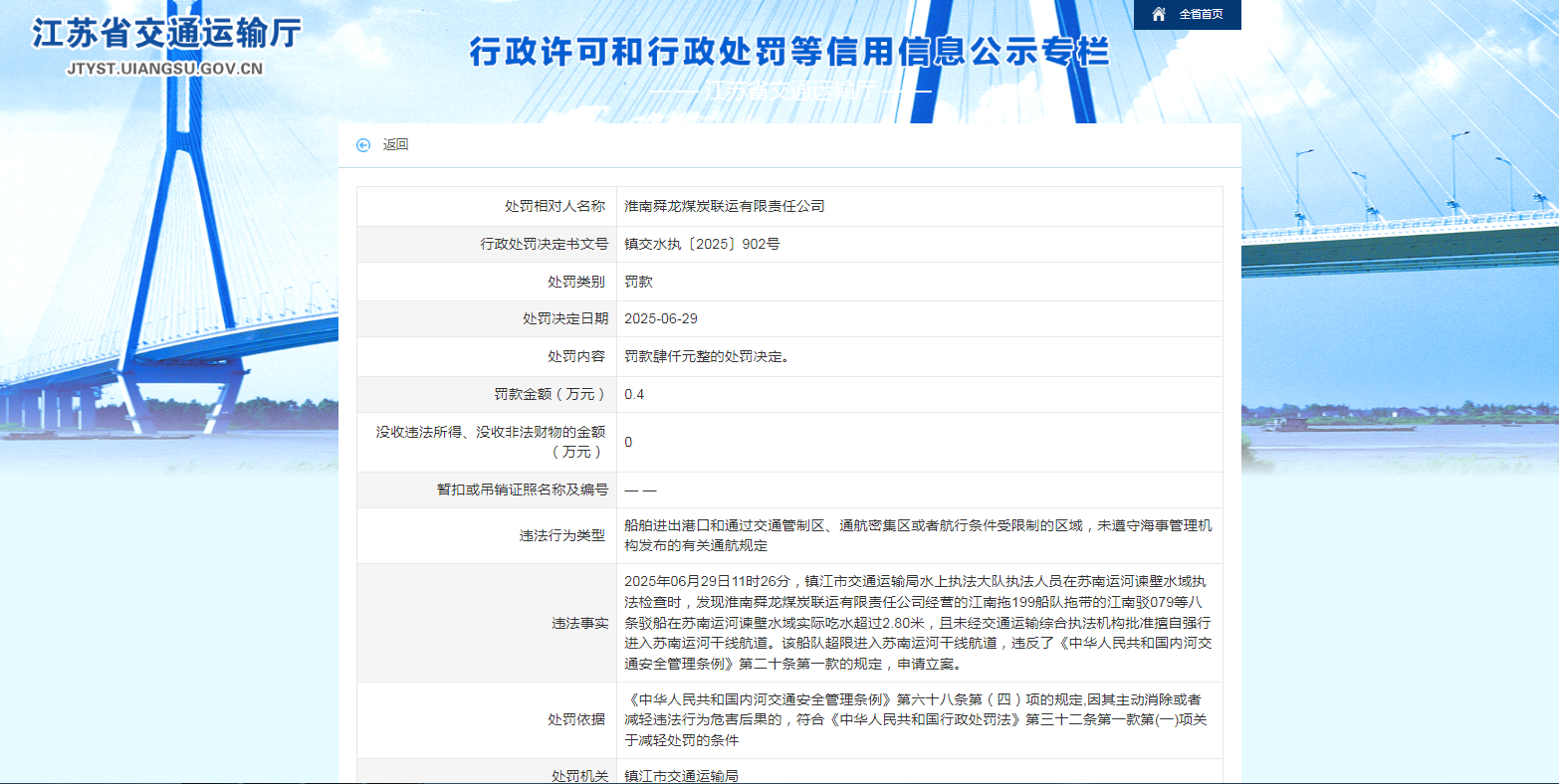Select the fine amount value 0.4
The height and width of the screenshot is (784, 1559).
(634, 394)
